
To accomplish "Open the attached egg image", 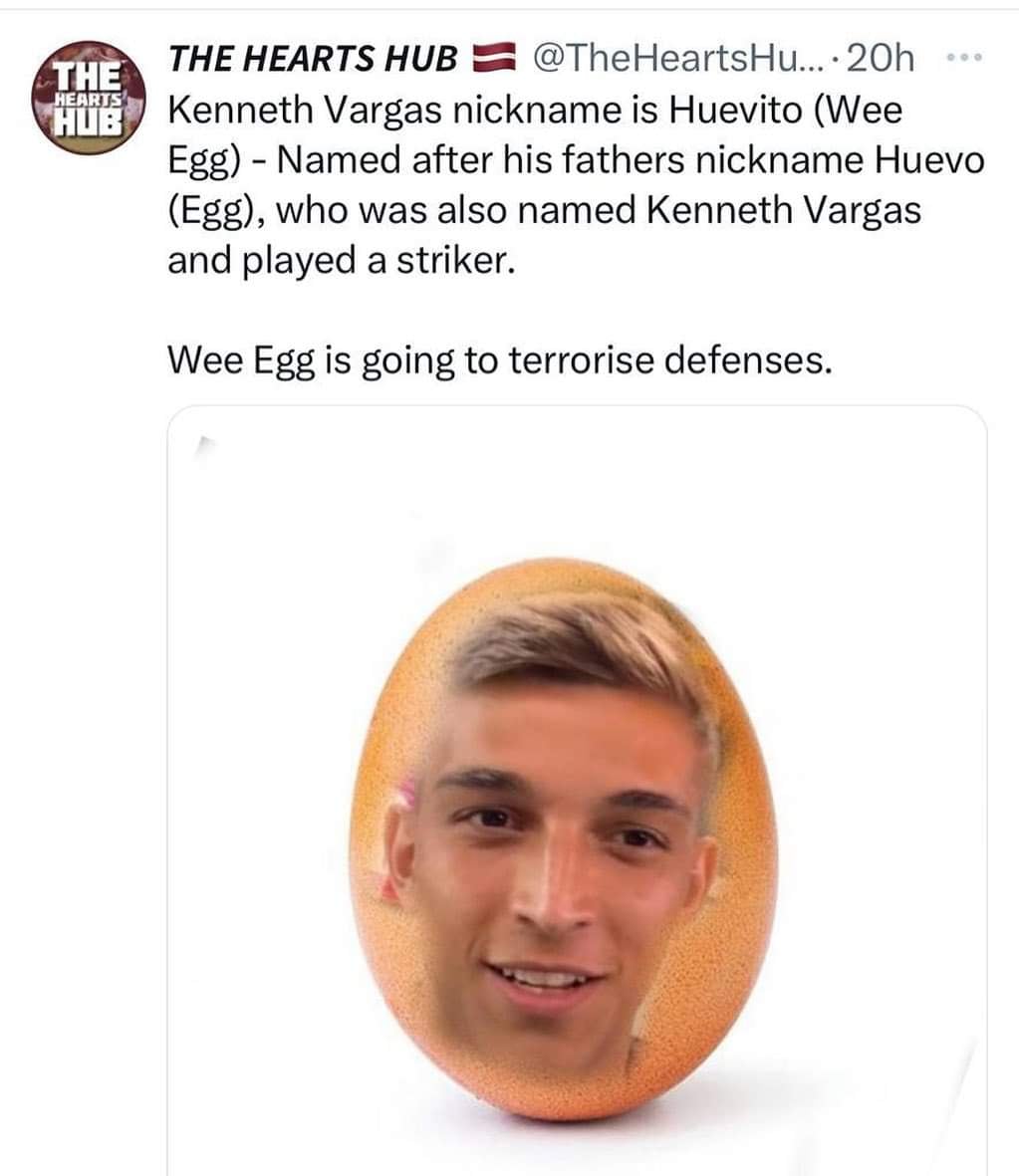I will pos(577,791).
